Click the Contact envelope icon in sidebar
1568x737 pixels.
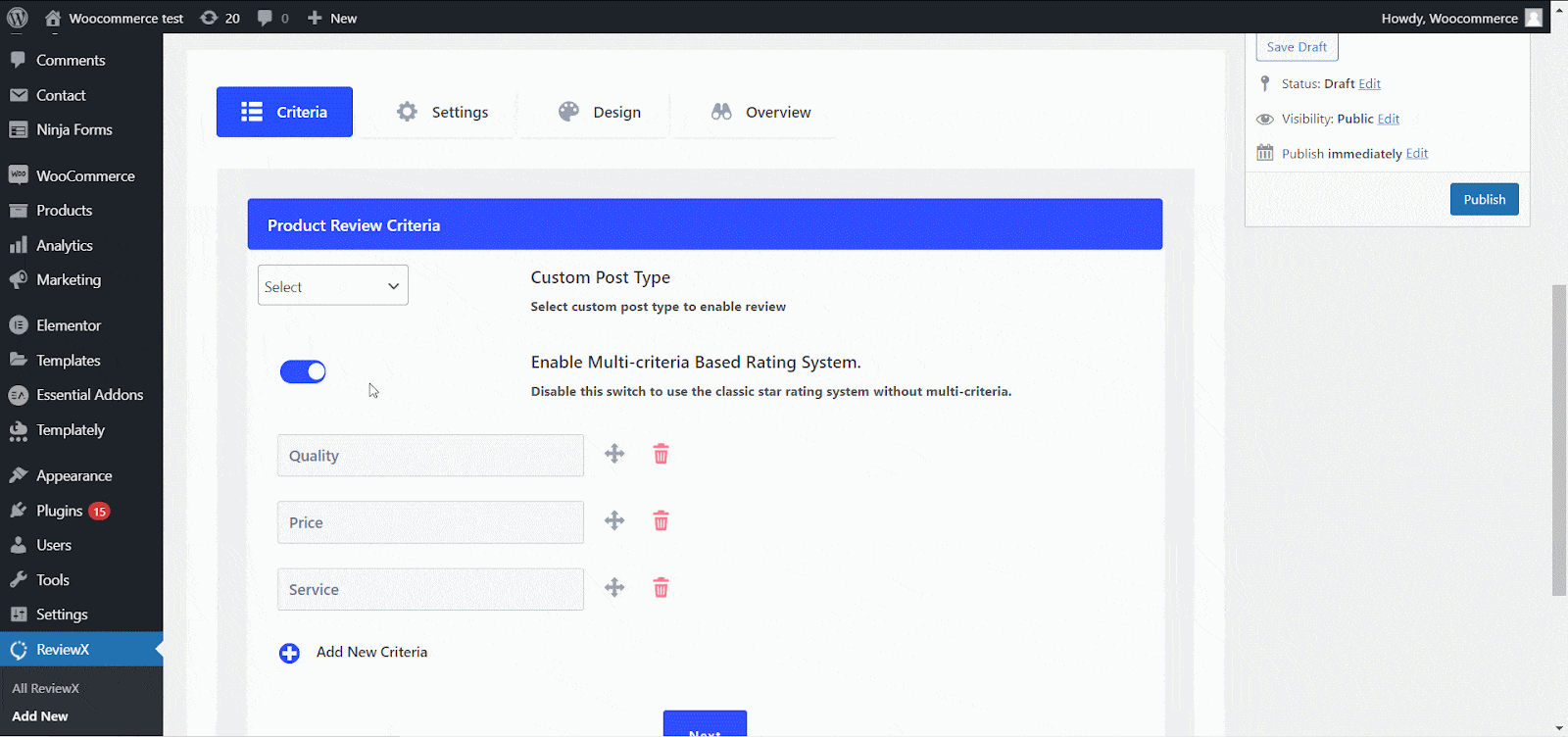click(x=19, y=95)
